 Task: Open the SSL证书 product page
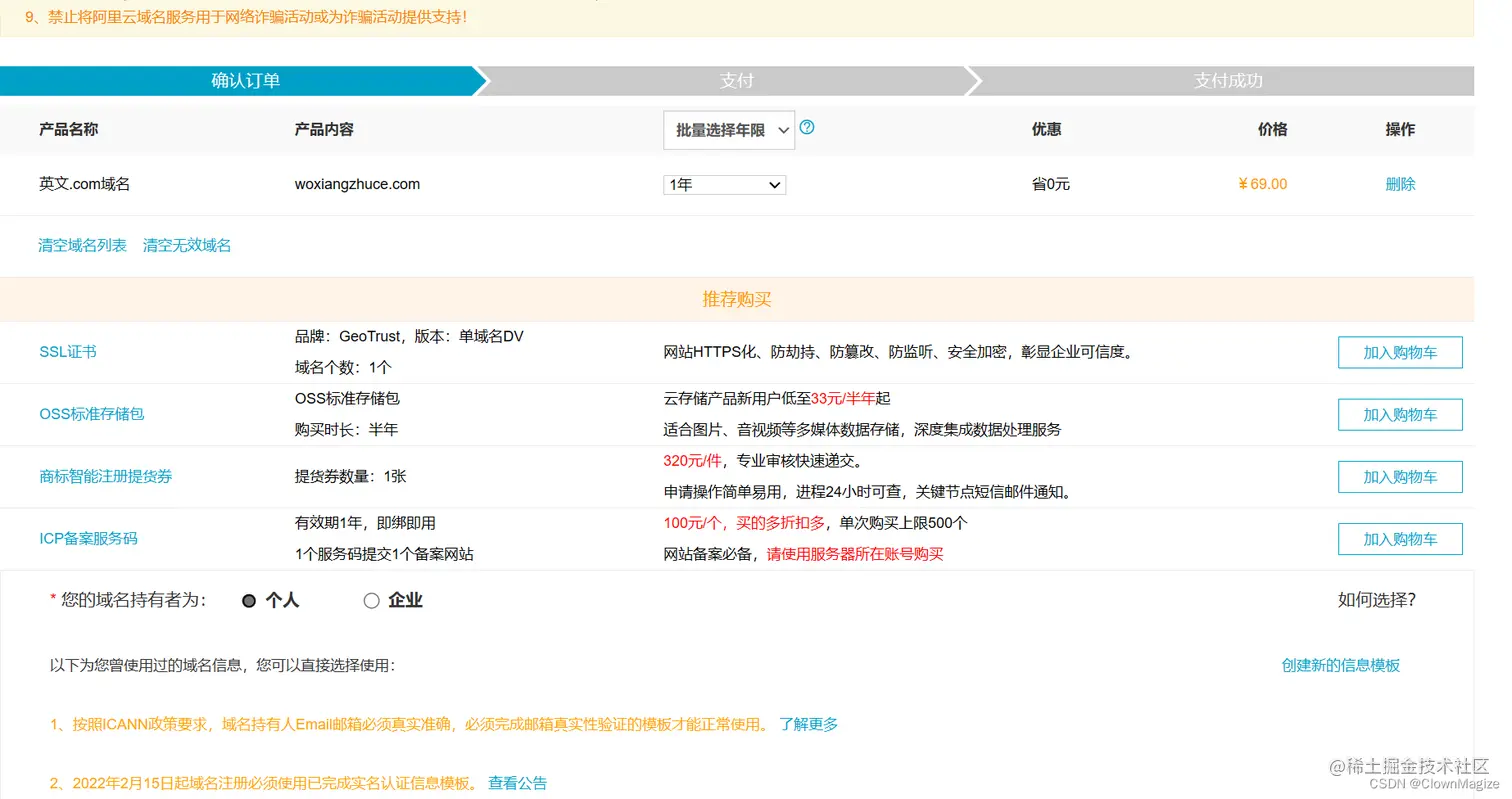pyautogui.click(x=67, y=352)
